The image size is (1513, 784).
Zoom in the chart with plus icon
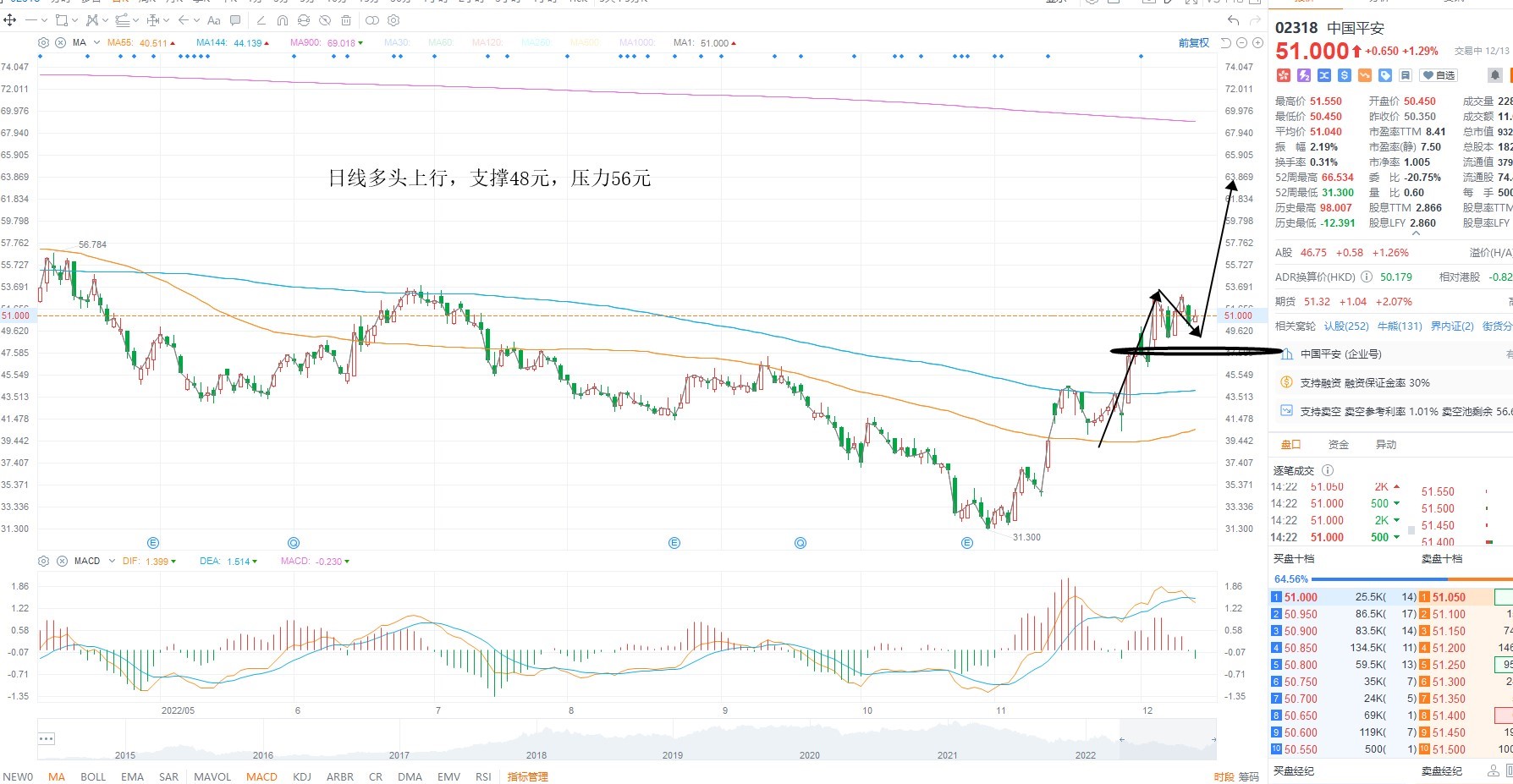point(1257,43)
